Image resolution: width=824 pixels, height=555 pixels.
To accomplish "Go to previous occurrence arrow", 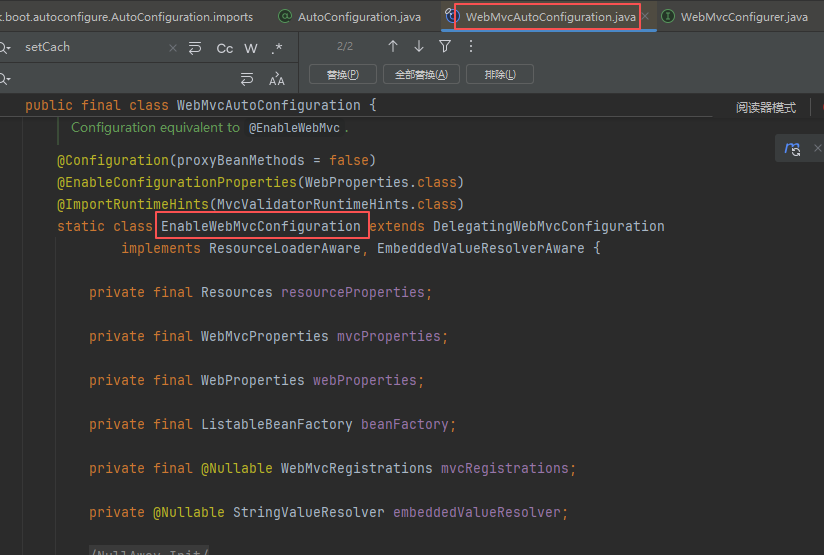I will coord(393,46).
